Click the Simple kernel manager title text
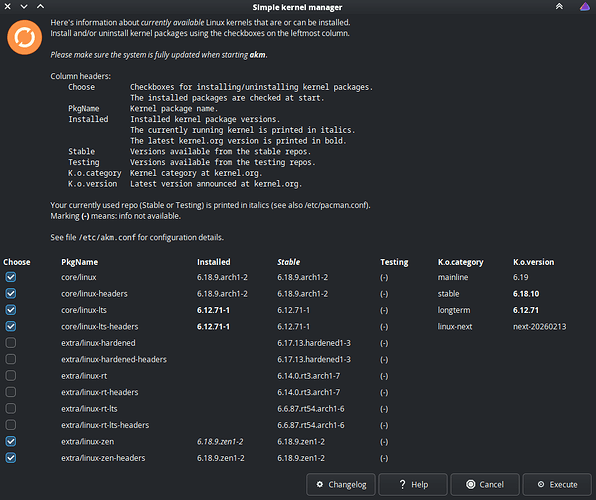The width and height of the screenshot is (596, 500). coord(297,7)
